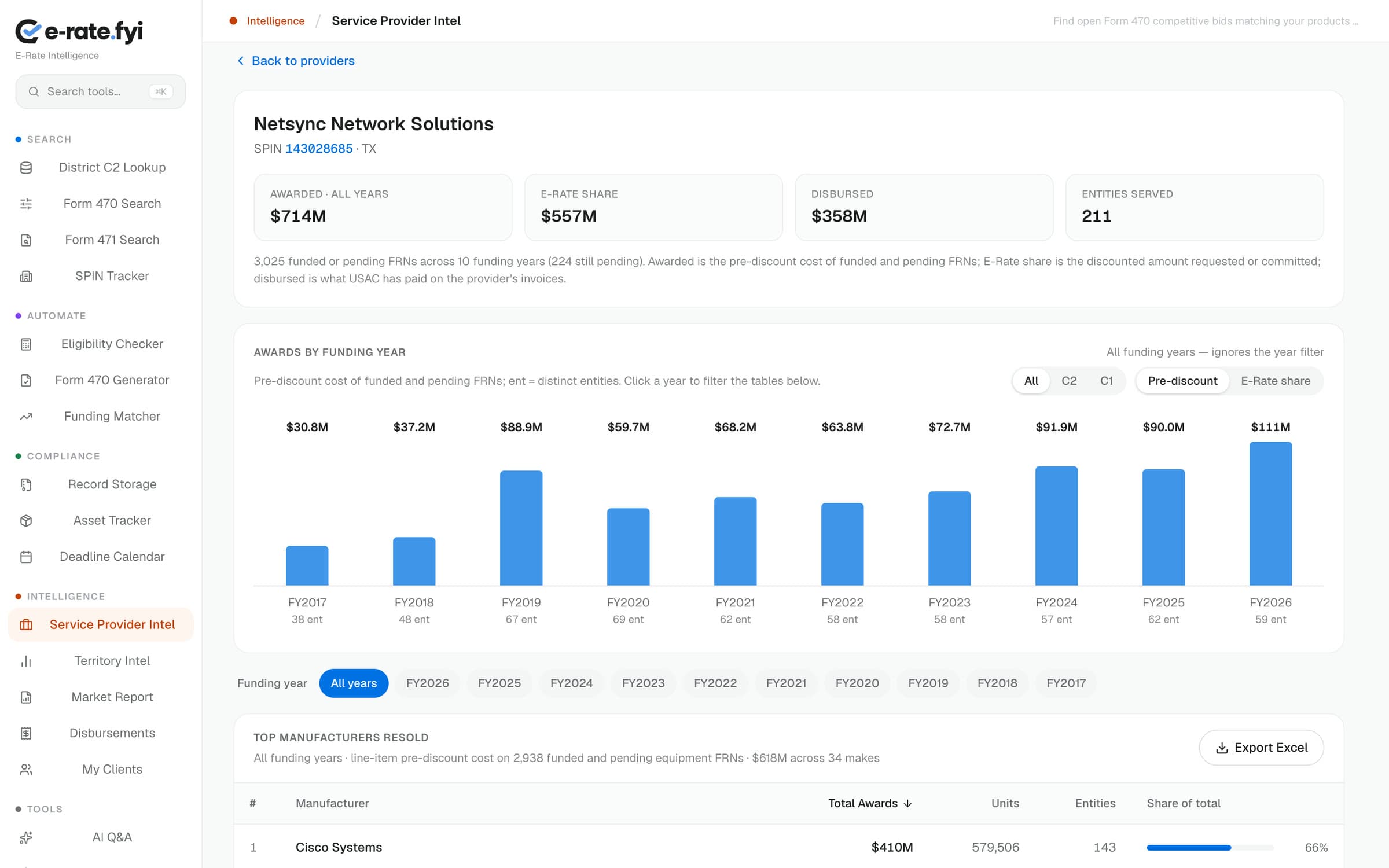Click the Form 470 Generator file icon
Screen dimensions: 1389x868
[x=26, y=380]
